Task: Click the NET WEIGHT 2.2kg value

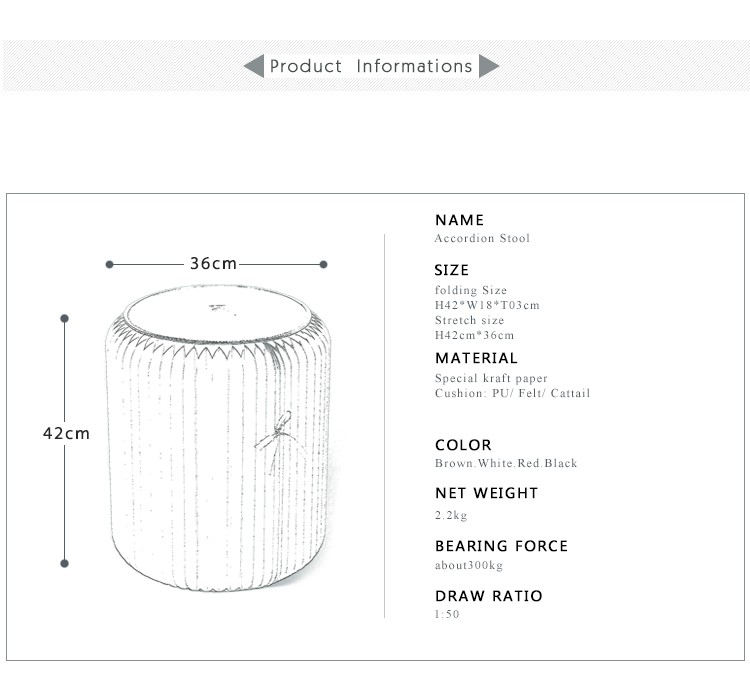Action: click(x=451, y=515)
